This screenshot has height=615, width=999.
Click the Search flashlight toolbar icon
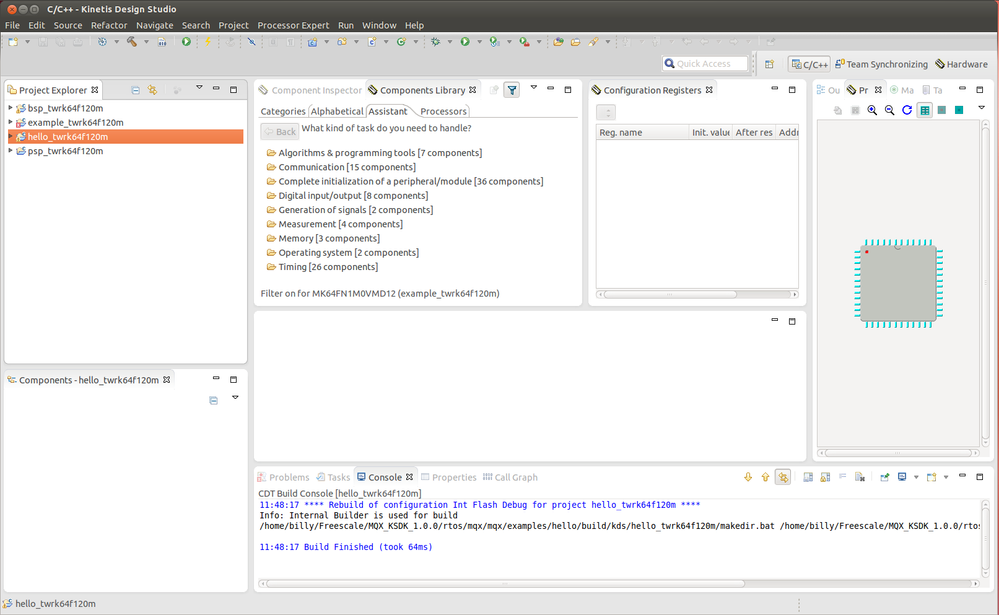click(593, 41)
